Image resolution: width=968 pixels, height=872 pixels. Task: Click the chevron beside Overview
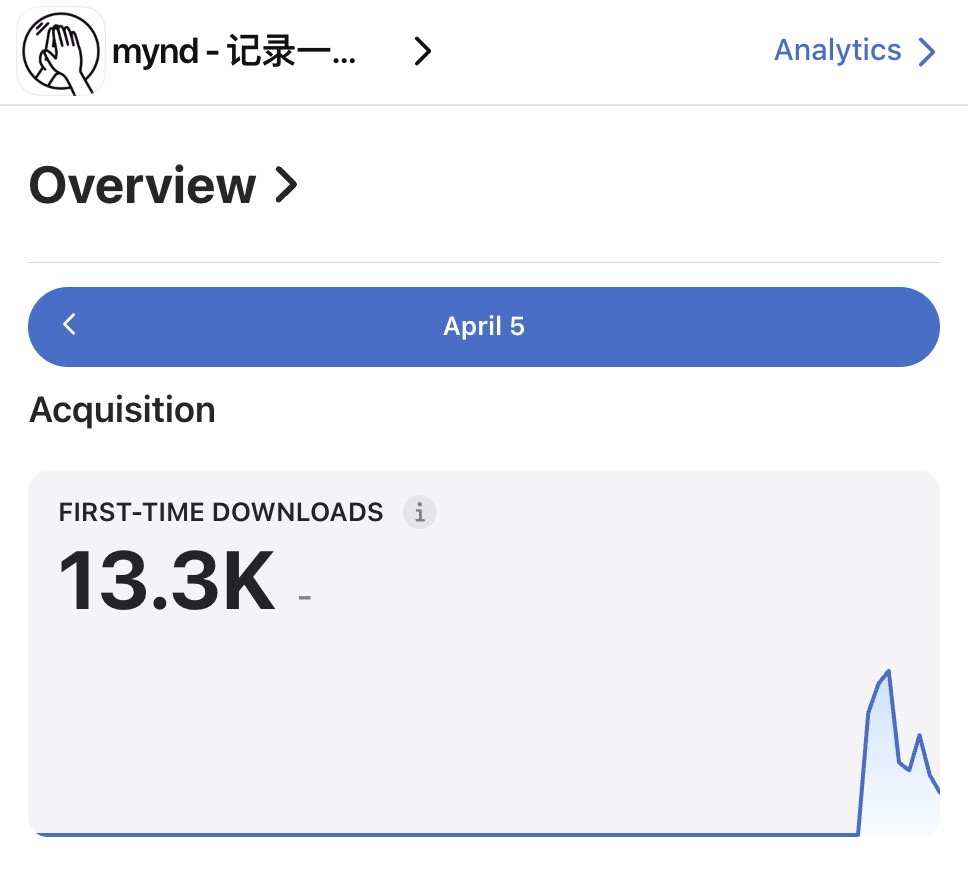286,185
